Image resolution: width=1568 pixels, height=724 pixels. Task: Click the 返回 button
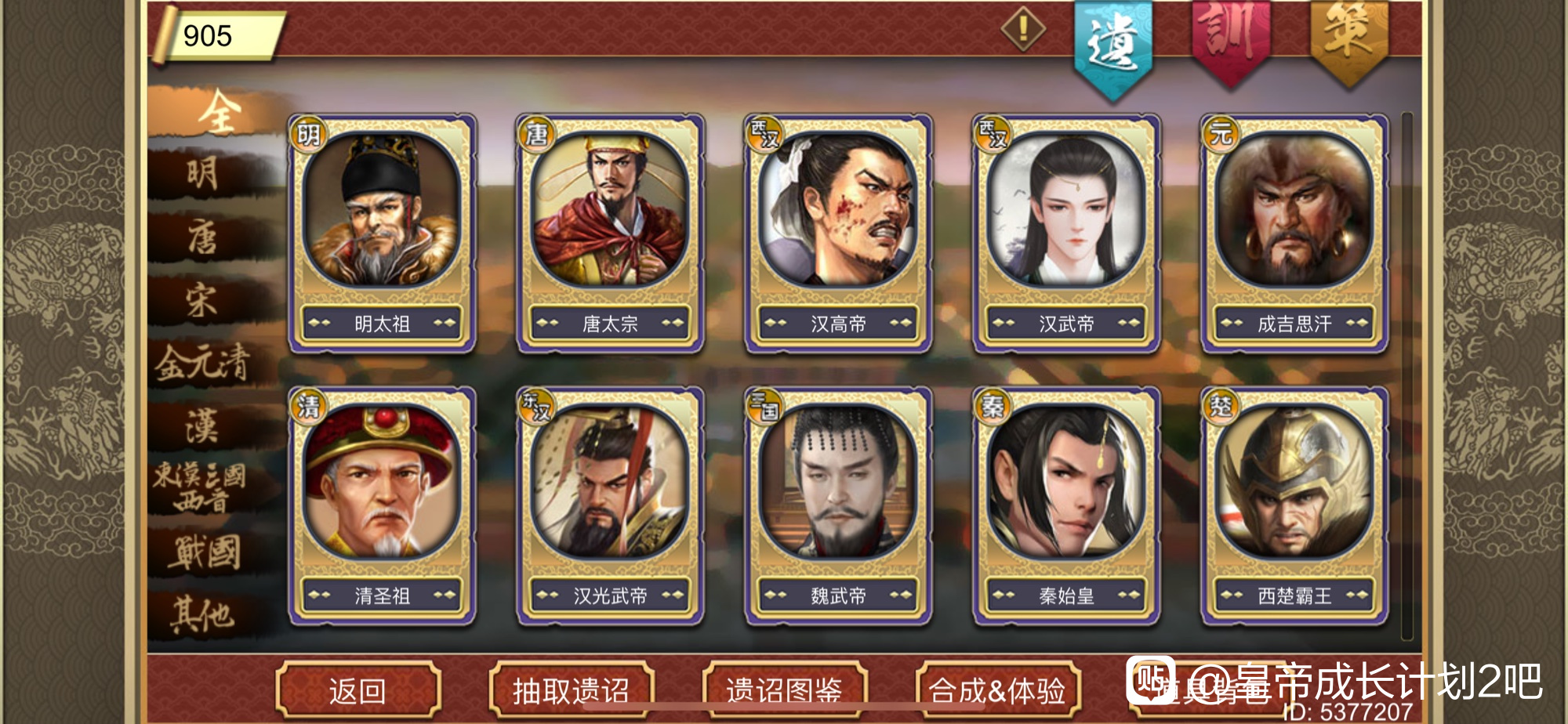coord(358,690)
